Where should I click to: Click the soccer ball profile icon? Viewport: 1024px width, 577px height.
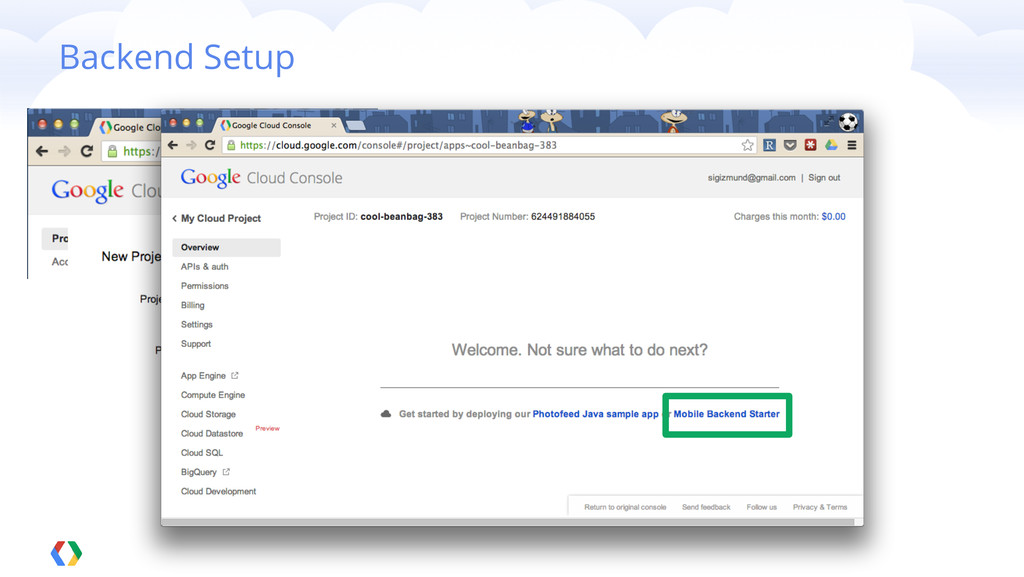pos(848,122)
